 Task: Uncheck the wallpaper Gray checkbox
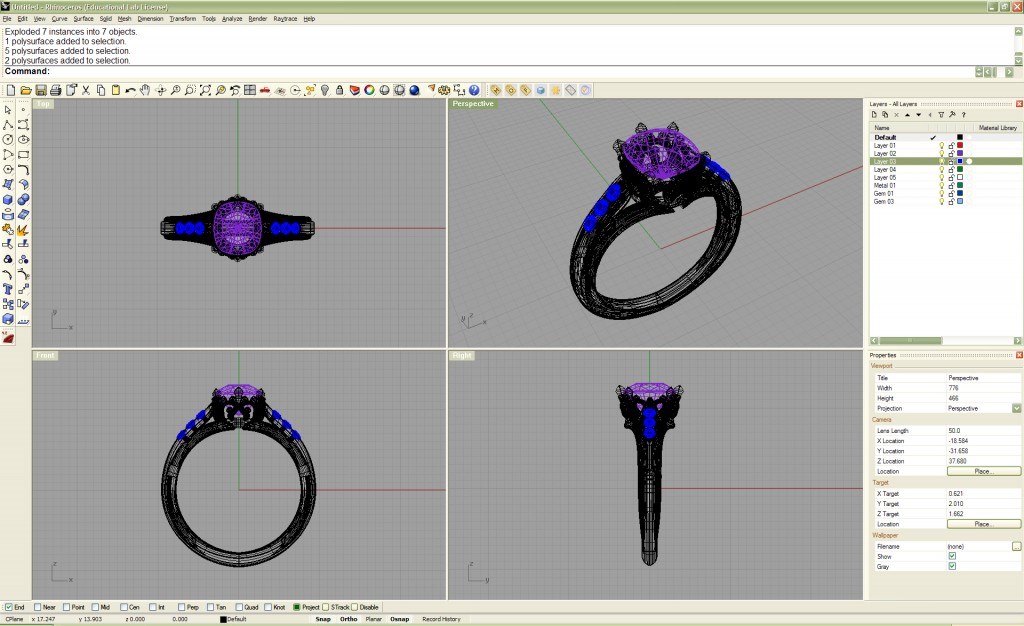click(x=952, y=566)
